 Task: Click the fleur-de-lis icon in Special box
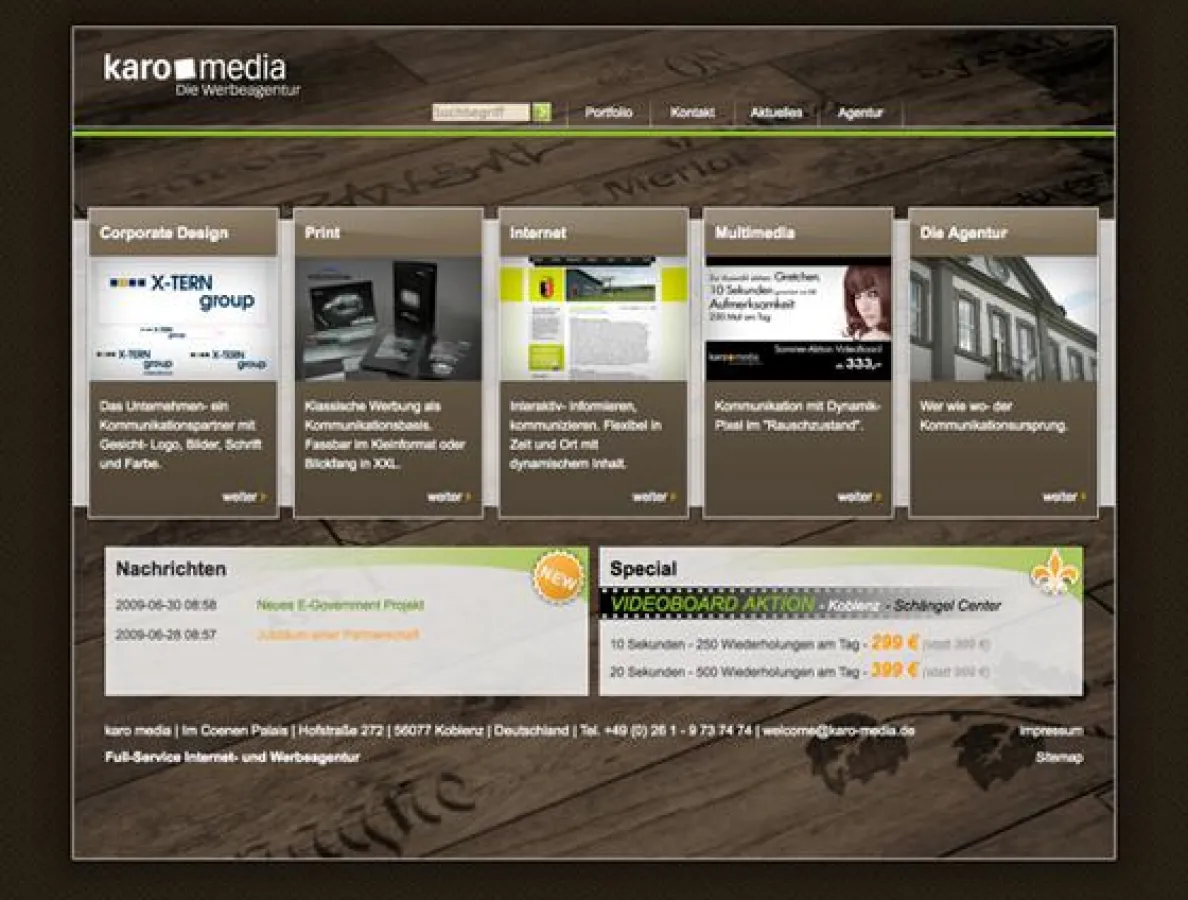point(1055,574)
